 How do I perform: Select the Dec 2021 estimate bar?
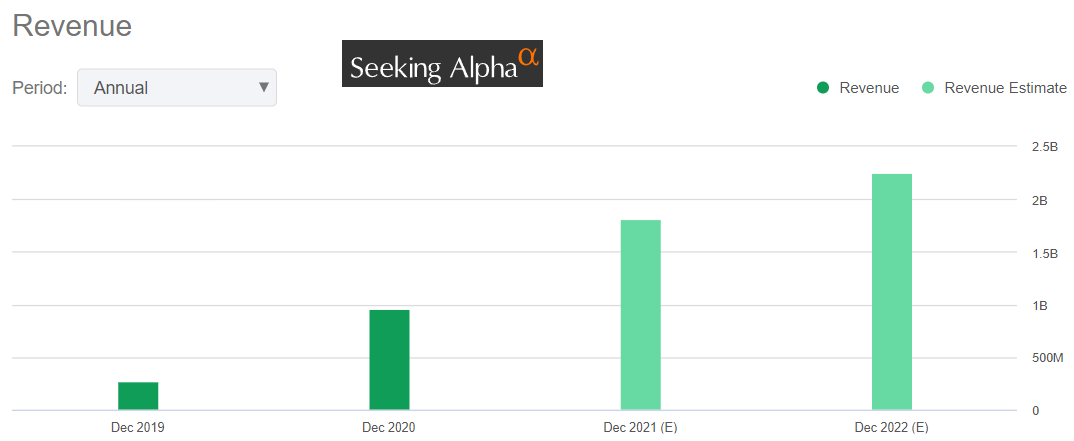click(640, 315)
